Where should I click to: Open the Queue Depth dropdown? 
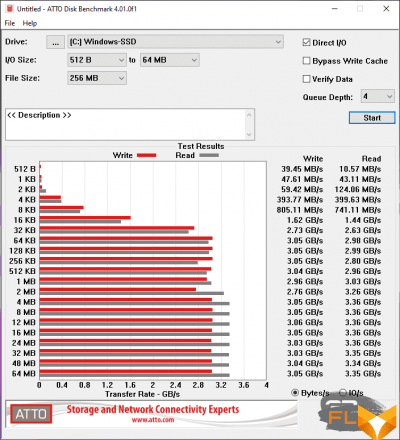tap(378, 96)
